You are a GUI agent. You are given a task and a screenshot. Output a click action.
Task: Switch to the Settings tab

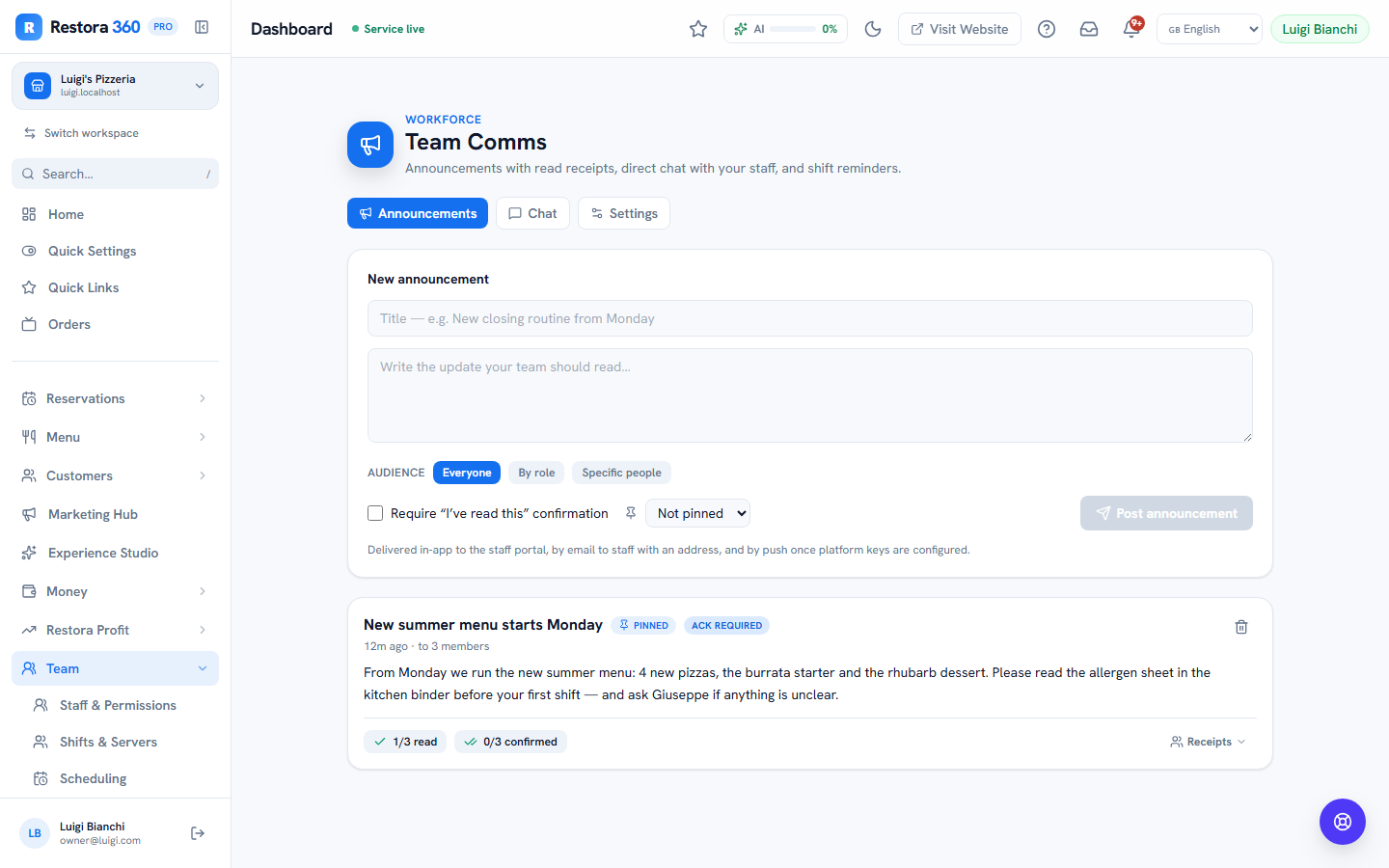click(624, 213)
